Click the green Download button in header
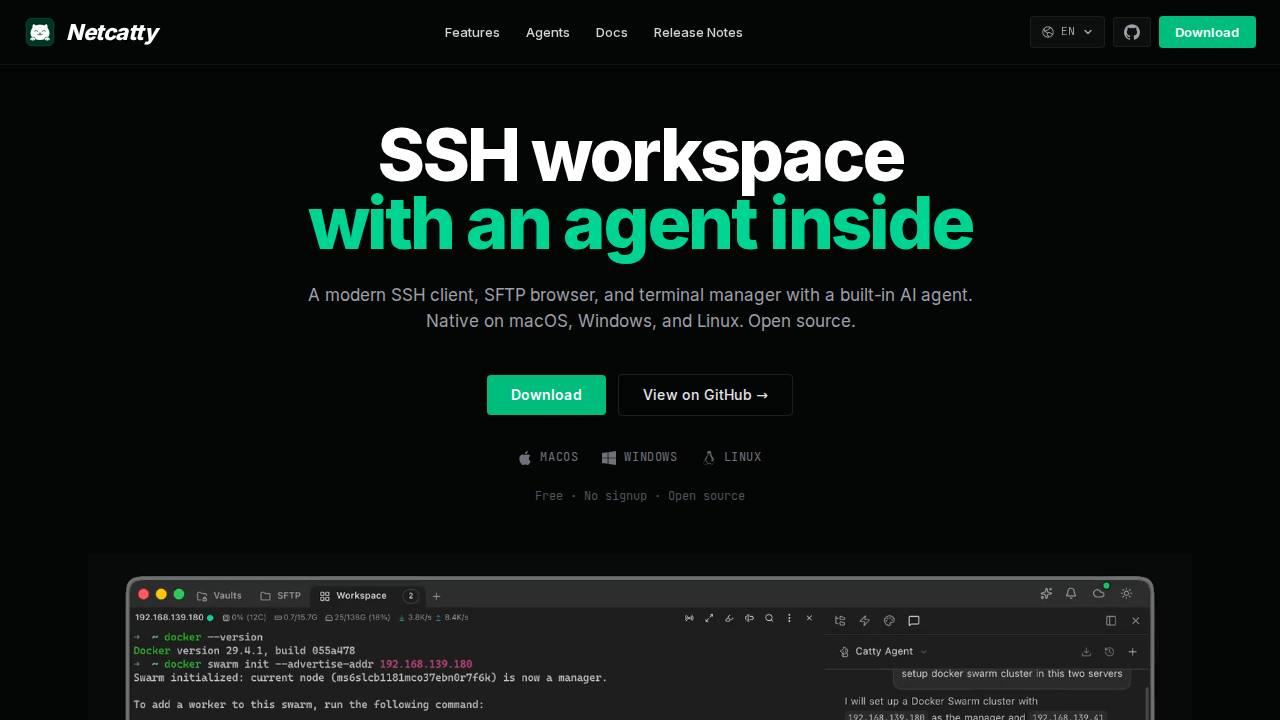1280x720 pixels. pos(1207,32)
